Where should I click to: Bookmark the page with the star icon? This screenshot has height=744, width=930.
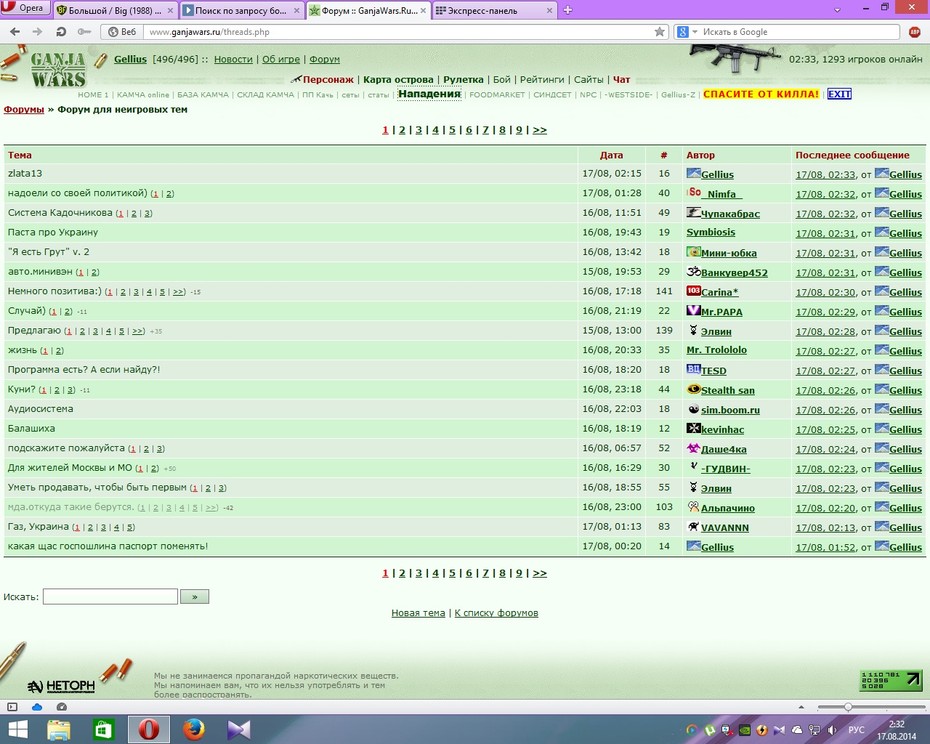(x=660, y=32)
